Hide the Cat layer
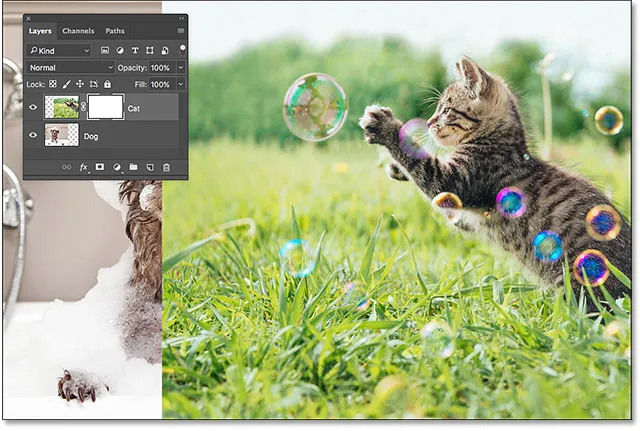The height and width of the screenshot is (431, 640). [x=32, y=107]
